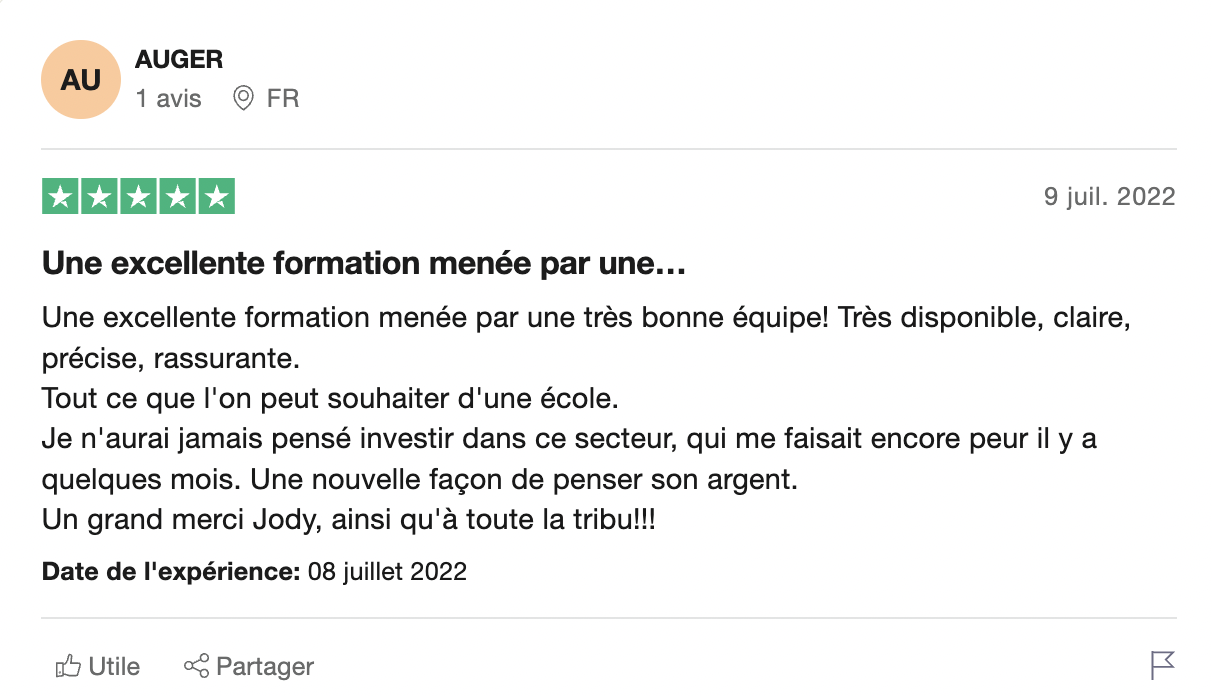Open reviewer name AUGER's profile
Screen dimensions: 1212x696
tap(179, 60)
